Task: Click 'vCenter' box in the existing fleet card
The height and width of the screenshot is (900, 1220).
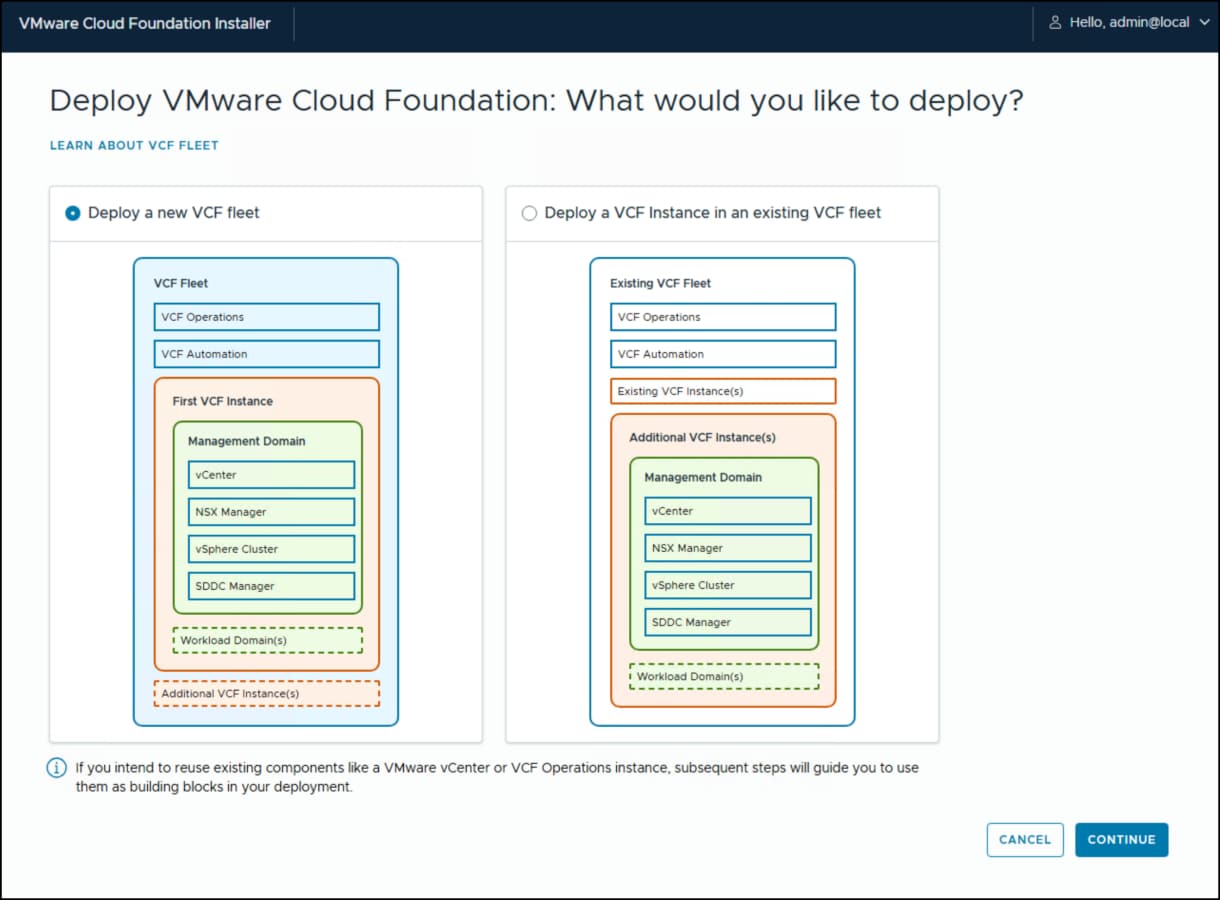Action: click(728, 511)
